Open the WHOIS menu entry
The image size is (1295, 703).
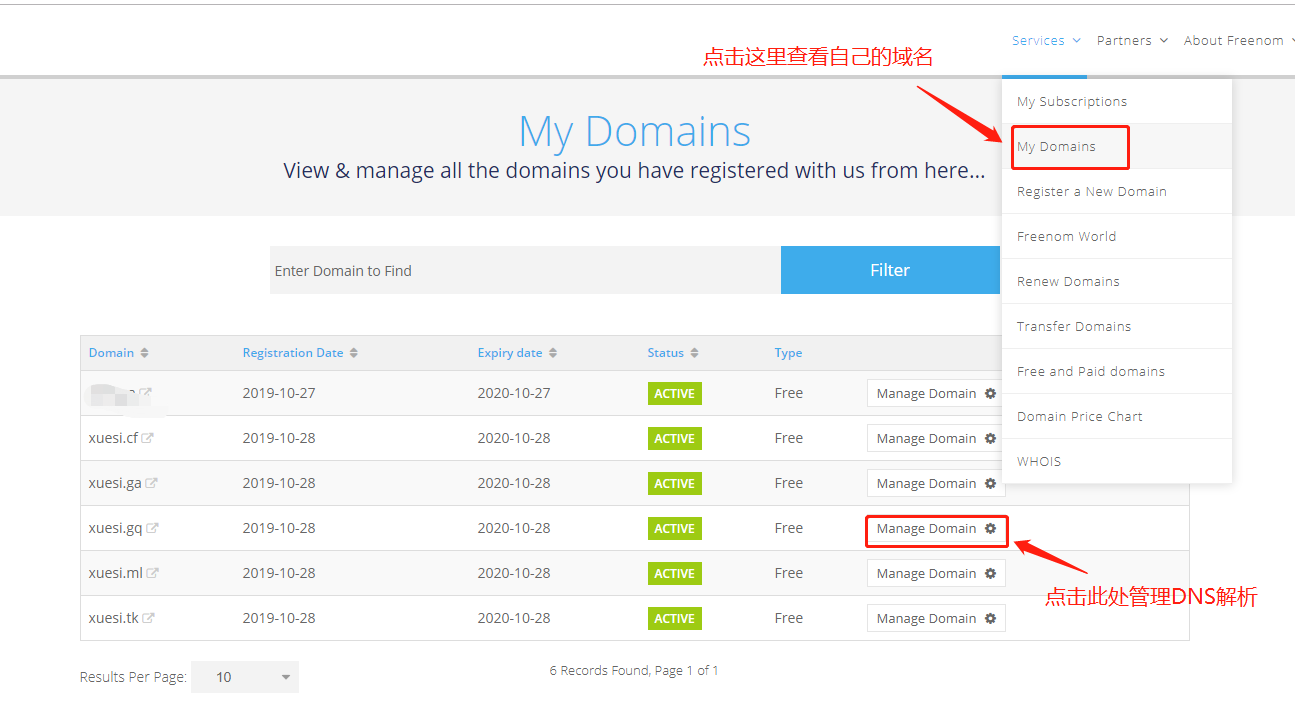tap(1039, 462)
